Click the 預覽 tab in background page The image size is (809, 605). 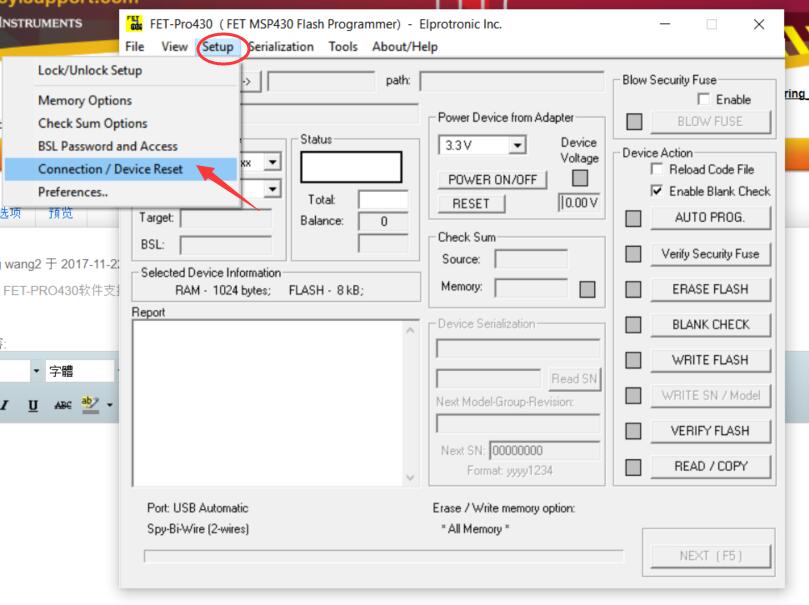coord(61,212)
